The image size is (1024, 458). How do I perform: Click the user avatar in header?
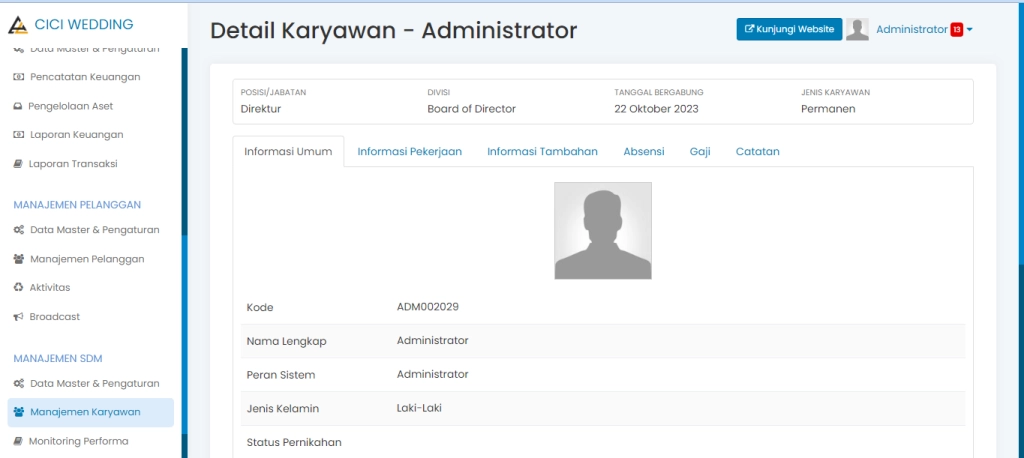(x=857, y=30)
